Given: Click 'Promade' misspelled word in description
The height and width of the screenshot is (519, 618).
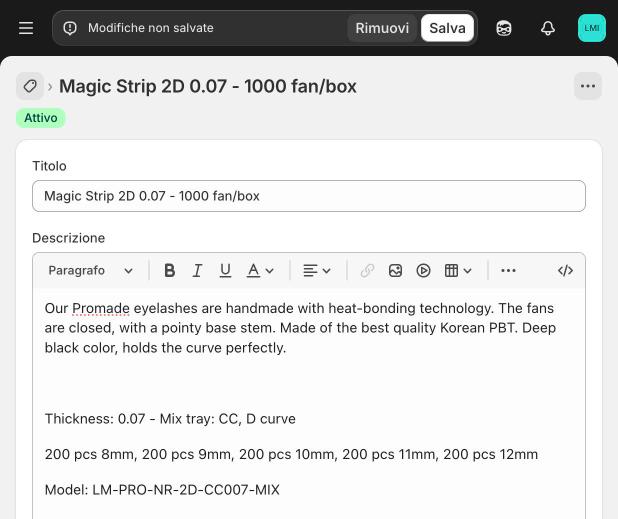Looking at the screenshot, I should [x=101, y=308].
